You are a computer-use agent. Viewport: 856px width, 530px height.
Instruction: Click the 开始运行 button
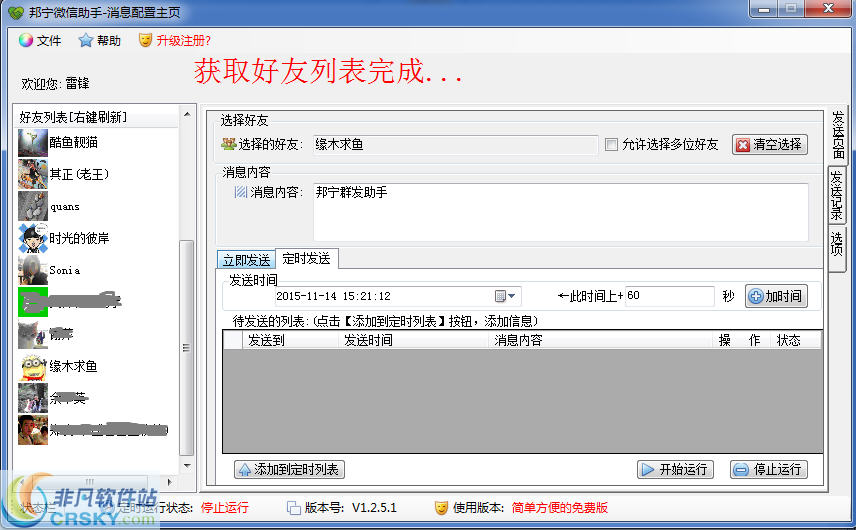coord(675,469)
